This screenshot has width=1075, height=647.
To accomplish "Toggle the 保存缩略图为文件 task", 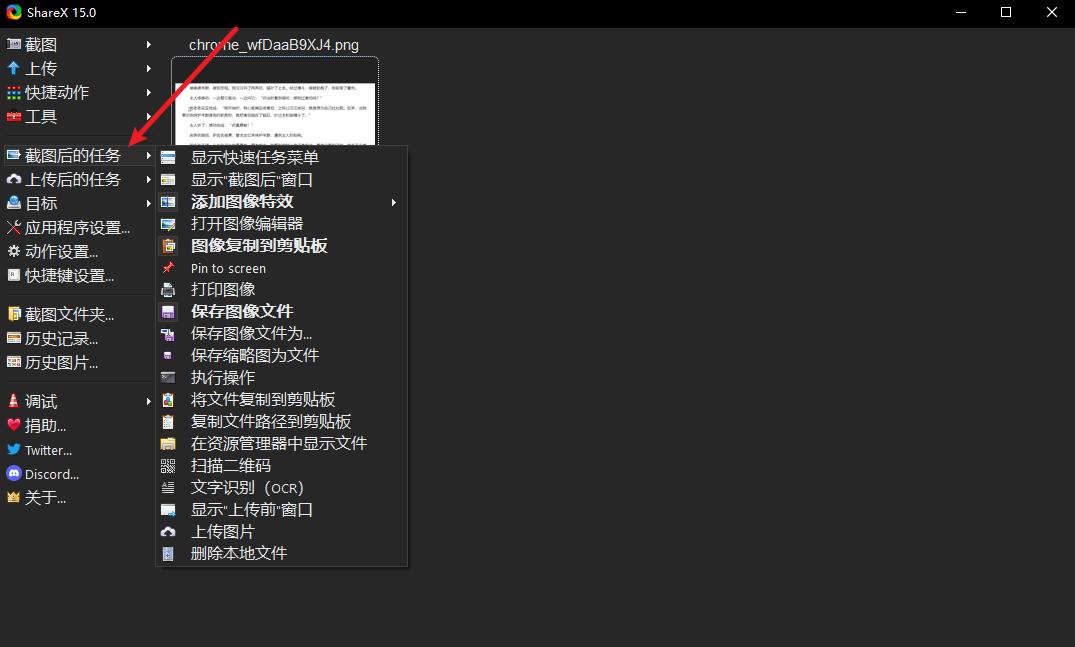I will (x=282, y=356).
